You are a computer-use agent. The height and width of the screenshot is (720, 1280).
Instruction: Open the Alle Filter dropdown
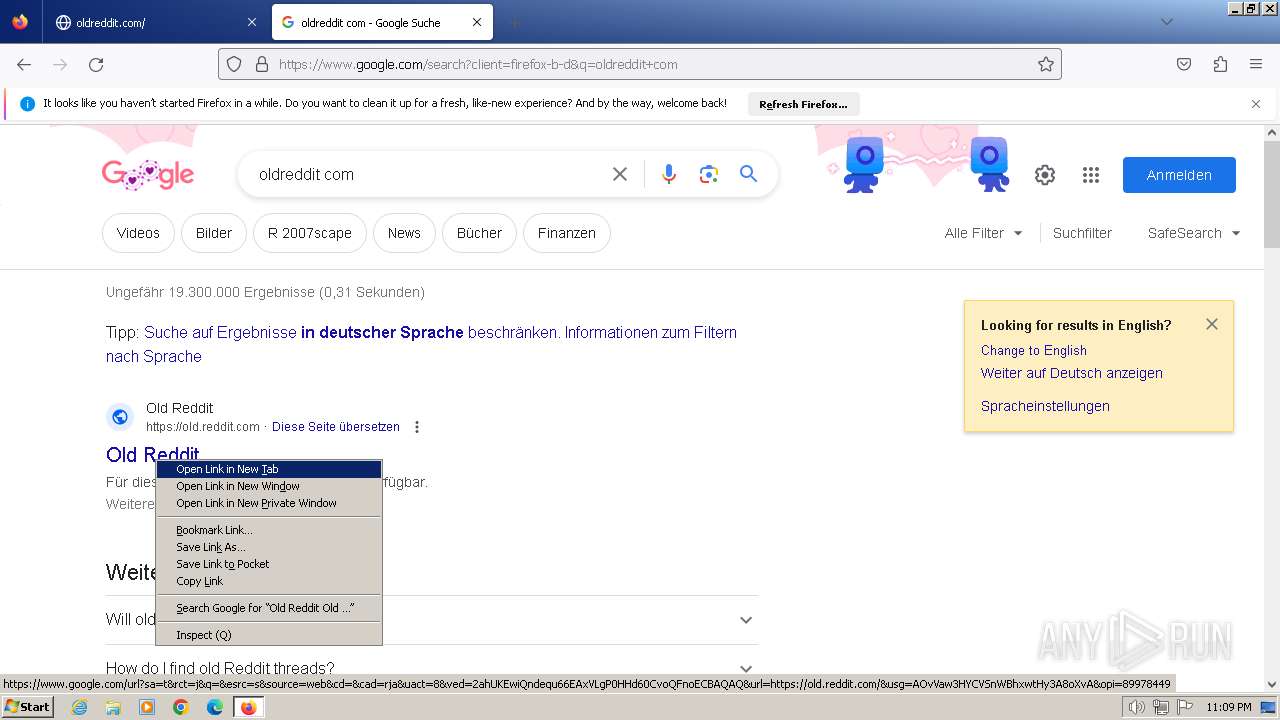pyautogui.click(x=983, y=233)
